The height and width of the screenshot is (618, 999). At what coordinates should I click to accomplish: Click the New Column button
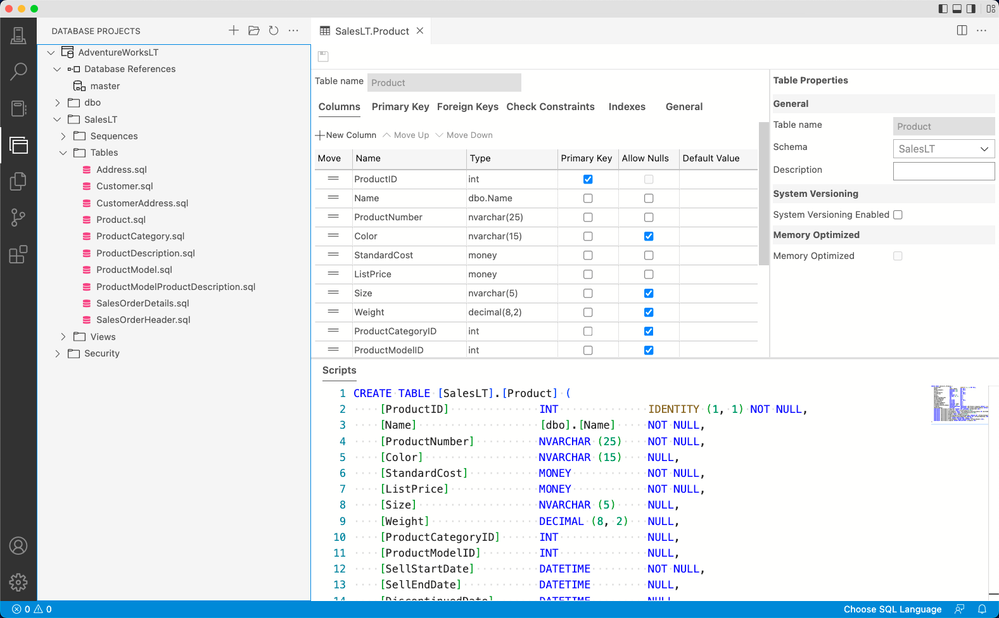(x=346, y=135)
